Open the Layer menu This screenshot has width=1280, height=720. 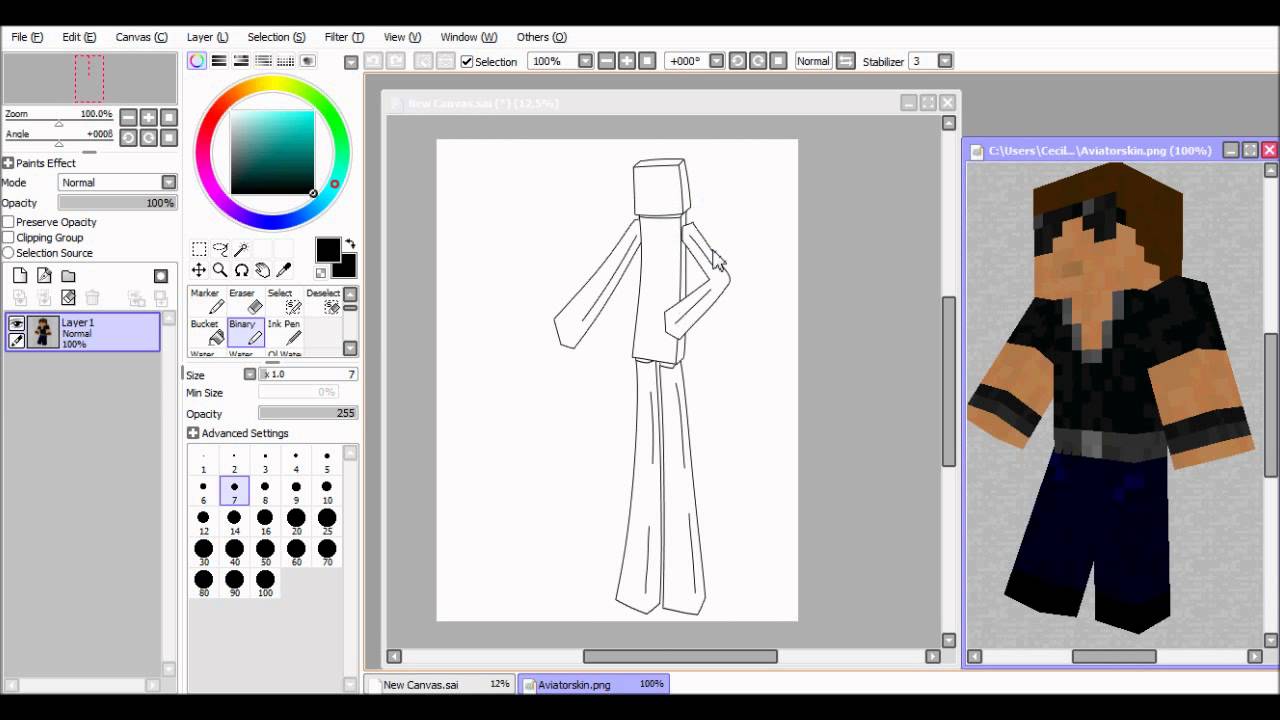pos(207,37)
